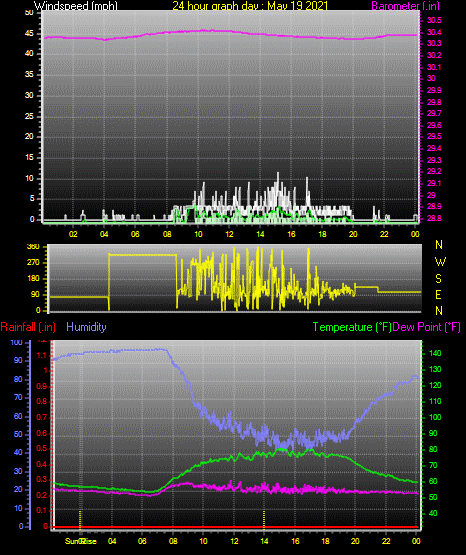The height and width of the screenshot is (555, 466).
Task: Click the dotted yellow sunrise marker line
Action: pyautogui.click(x=80, y=519)
